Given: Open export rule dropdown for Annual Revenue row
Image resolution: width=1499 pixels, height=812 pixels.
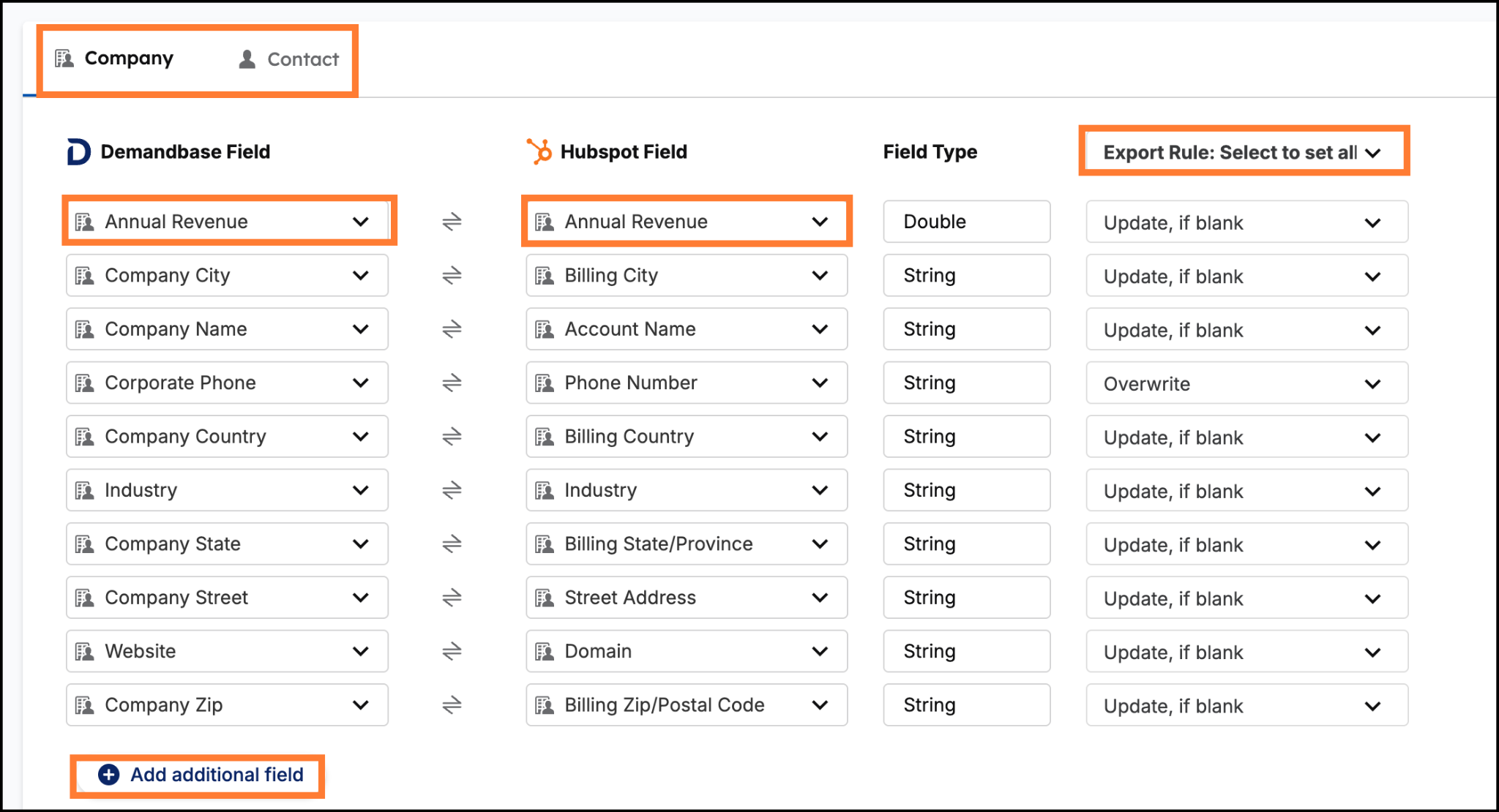Looking at the screenshot, I should (x=1246, y=222).
